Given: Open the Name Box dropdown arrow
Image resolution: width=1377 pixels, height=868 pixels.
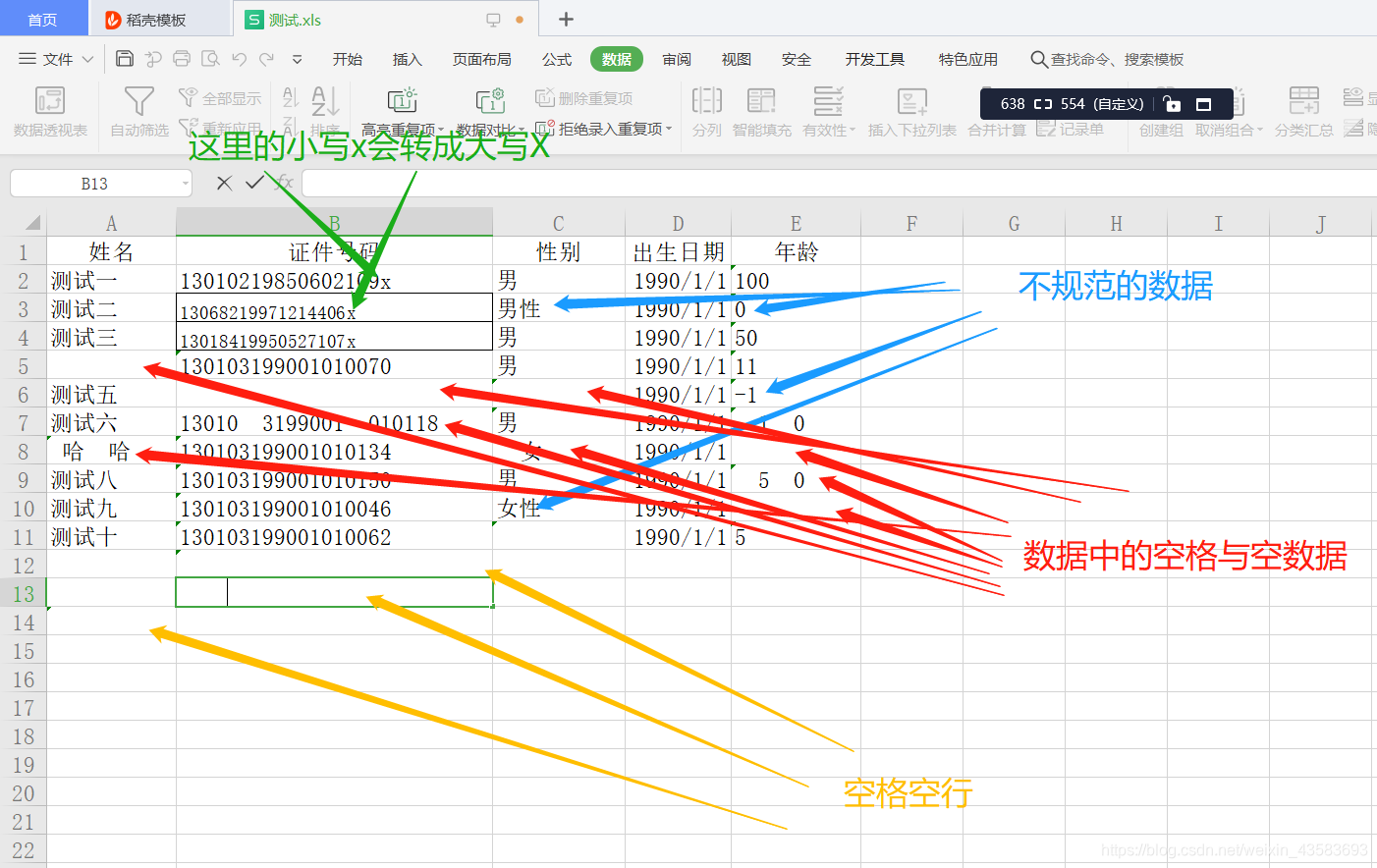Looking at the screenshot, I should click(x=185, y=184).
